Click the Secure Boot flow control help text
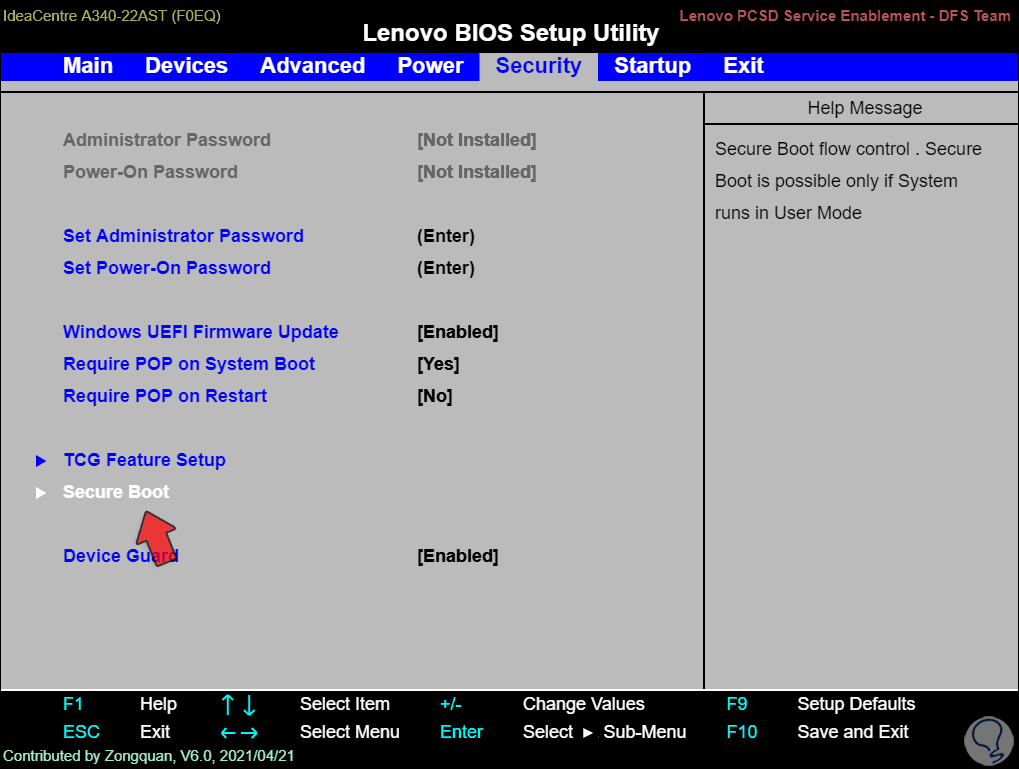The image size is (1019, 769). 848,181
